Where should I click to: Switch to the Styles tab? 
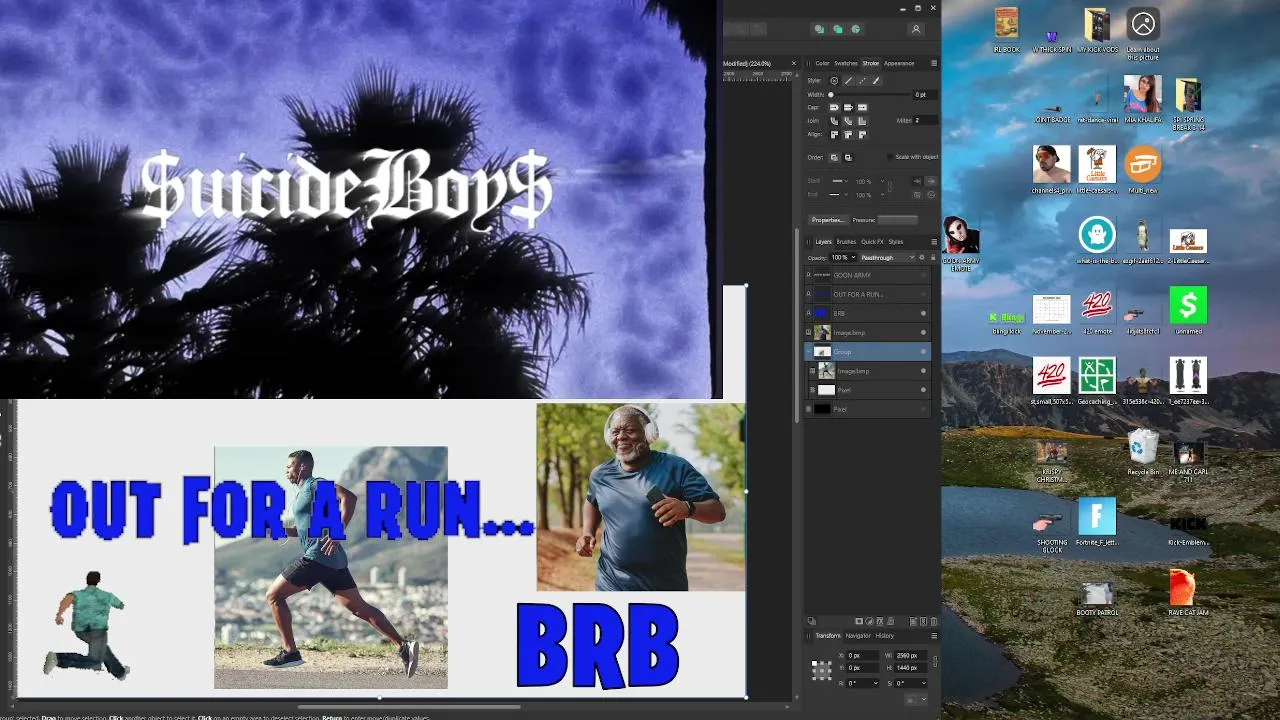[895, 242]
